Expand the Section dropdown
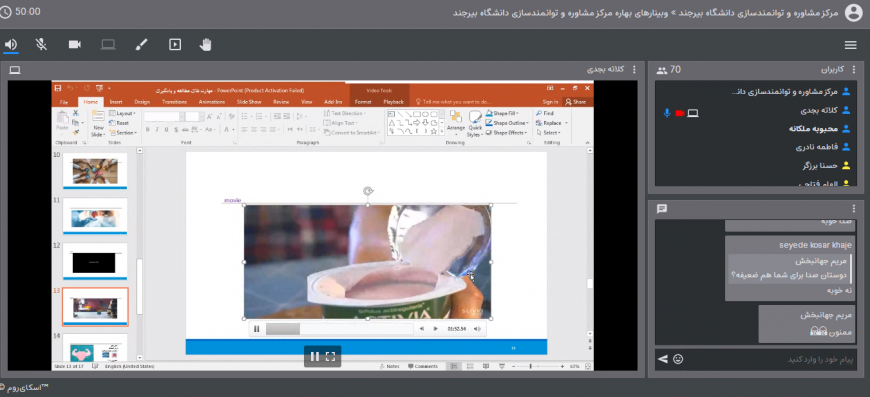Image resolution: width=870 pixels, height=397 pixels. pos(122,133)
